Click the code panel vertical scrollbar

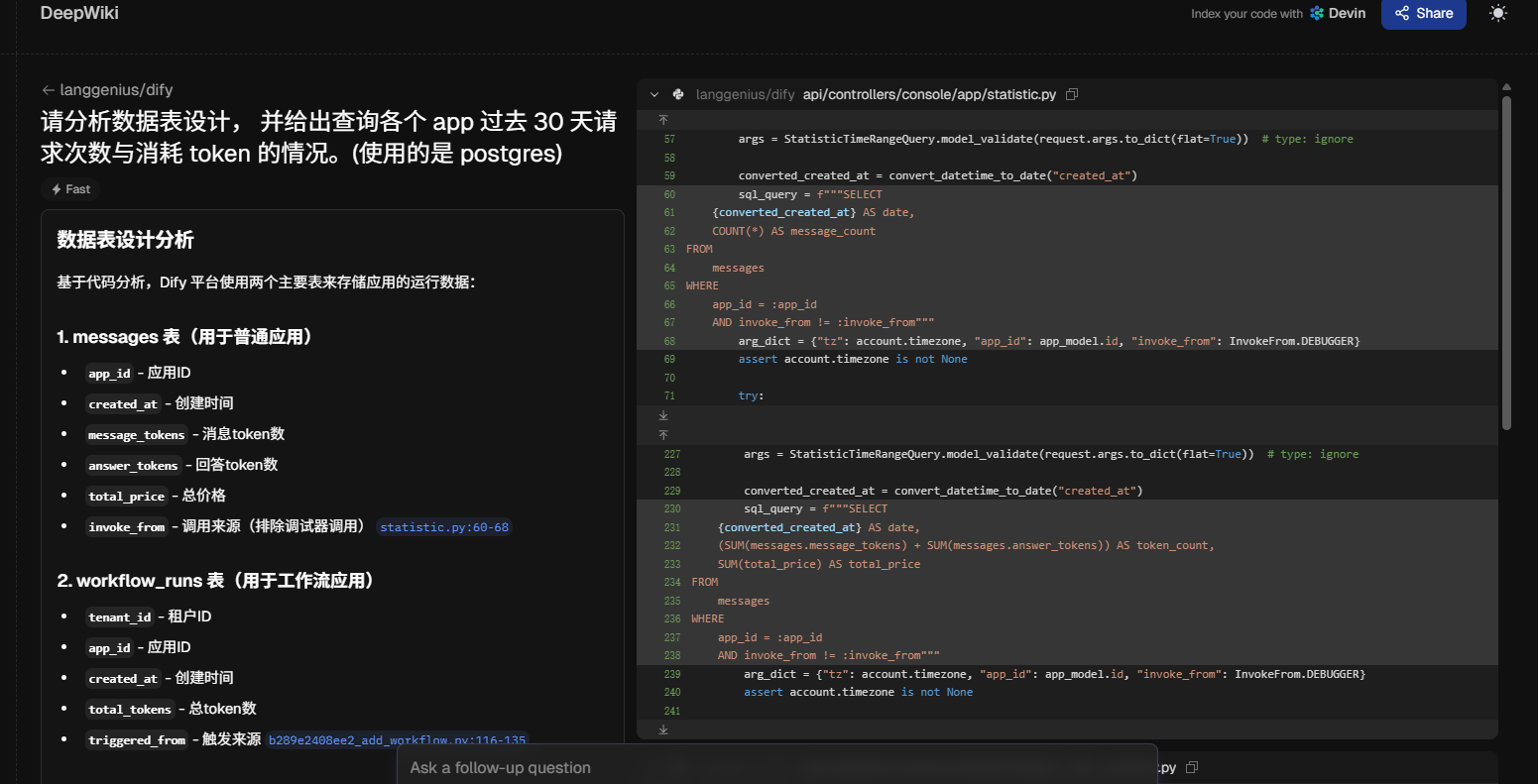tap(1507, 263)
